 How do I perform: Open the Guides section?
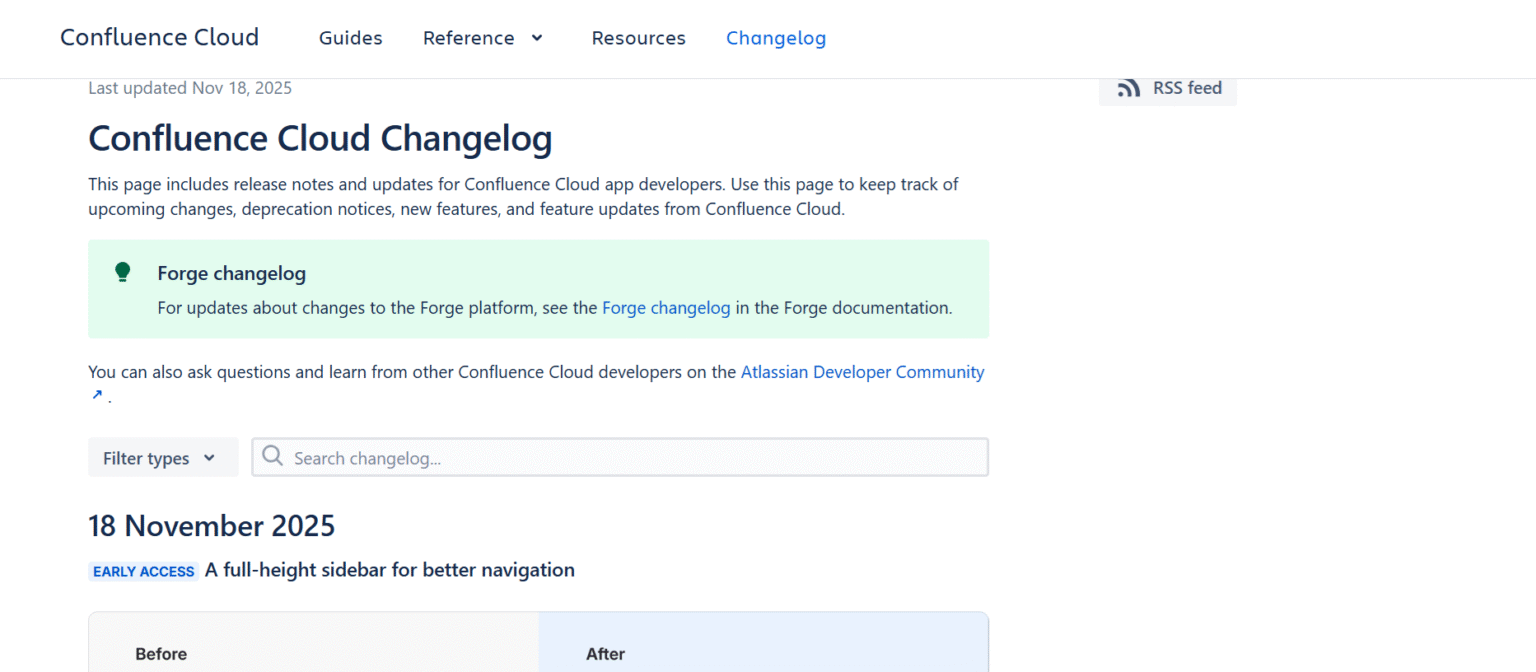(x=350, y=38)
